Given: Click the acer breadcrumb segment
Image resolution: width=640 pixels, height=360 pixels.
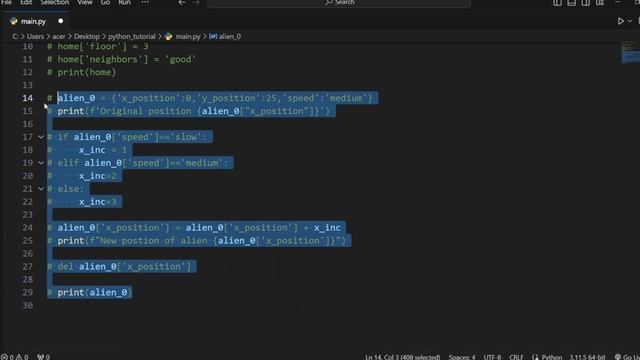Looking at the screenshot, I should click(59, 36).
